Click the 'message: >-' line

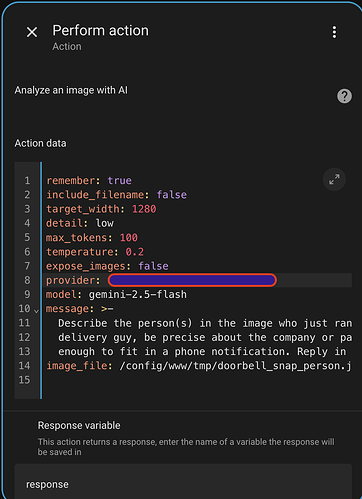tap(80, 309)
